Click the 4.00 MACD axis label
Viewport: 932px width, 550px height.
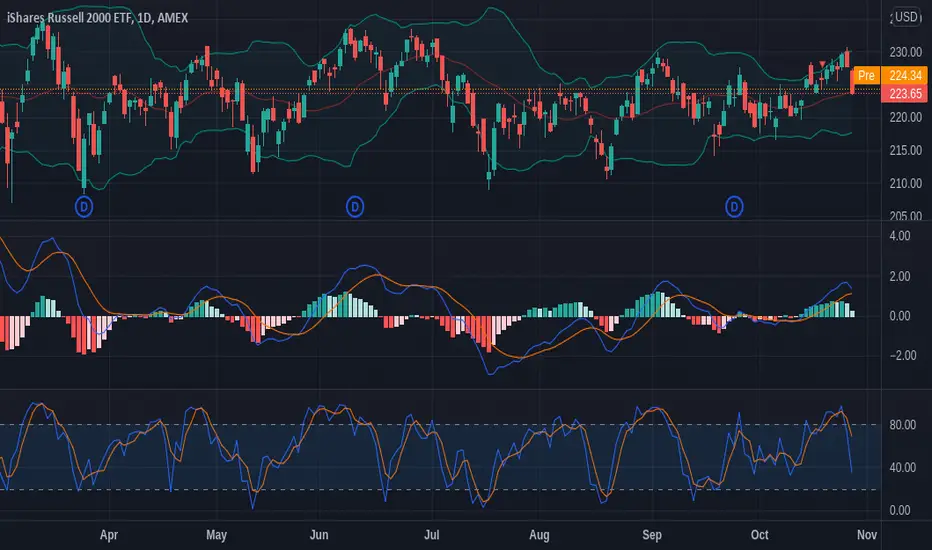coord(899,236)
